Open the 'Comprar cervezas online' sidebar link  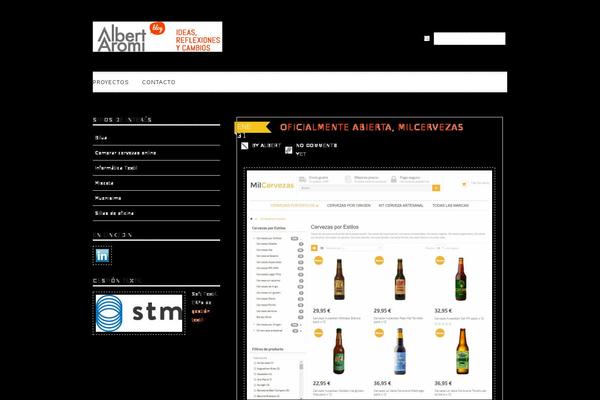[x=126, y=153]
